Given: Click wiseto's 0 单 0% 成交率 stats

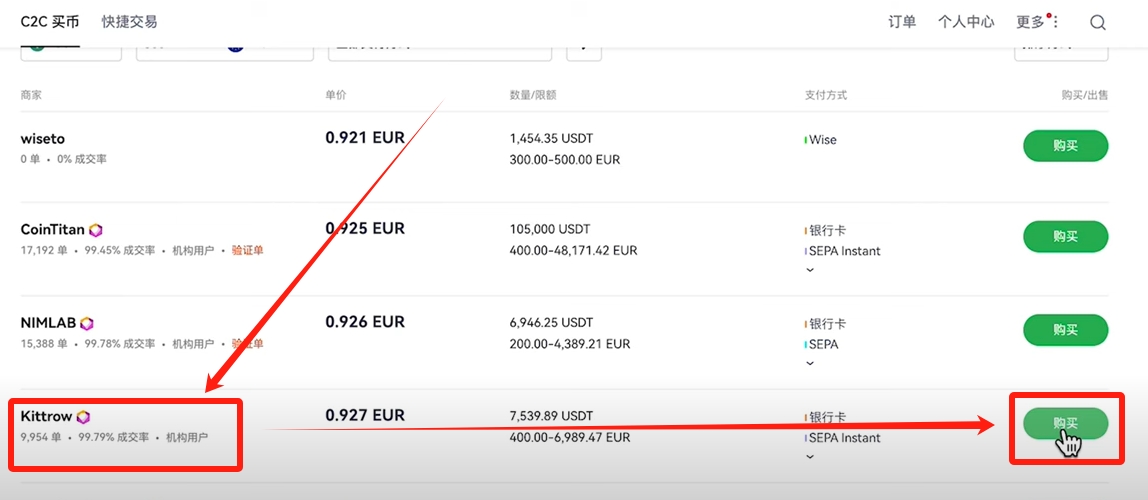Looking at the screenshot, I should 63,159.
